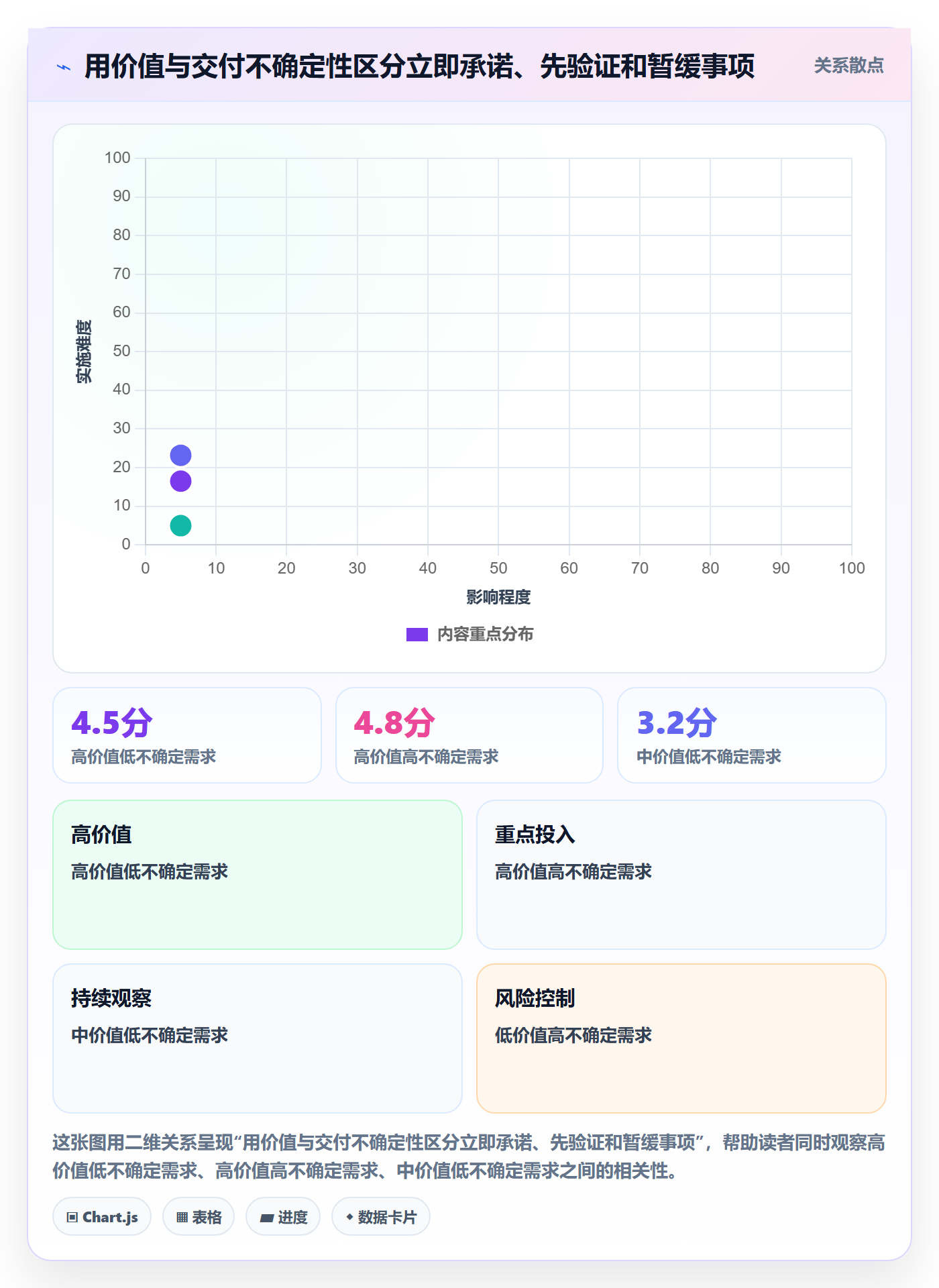Click the description paragraph starting 这张图用二维关系
939x1288 pixels.
point(469,1157)
